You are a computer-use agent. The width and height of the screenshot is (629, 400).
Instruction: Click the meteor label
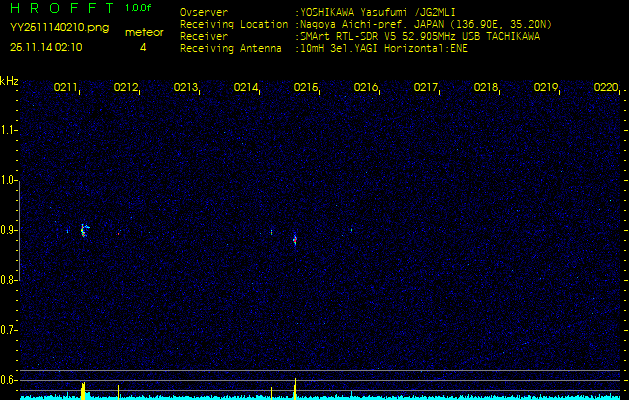tap(143, 32)
